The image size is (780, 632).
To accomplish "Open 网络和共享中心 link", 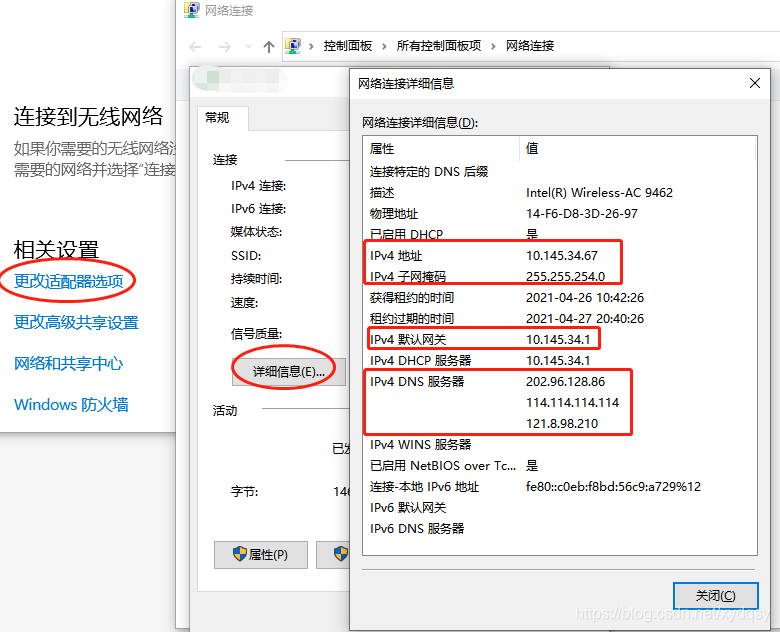I will click(68, 363).
